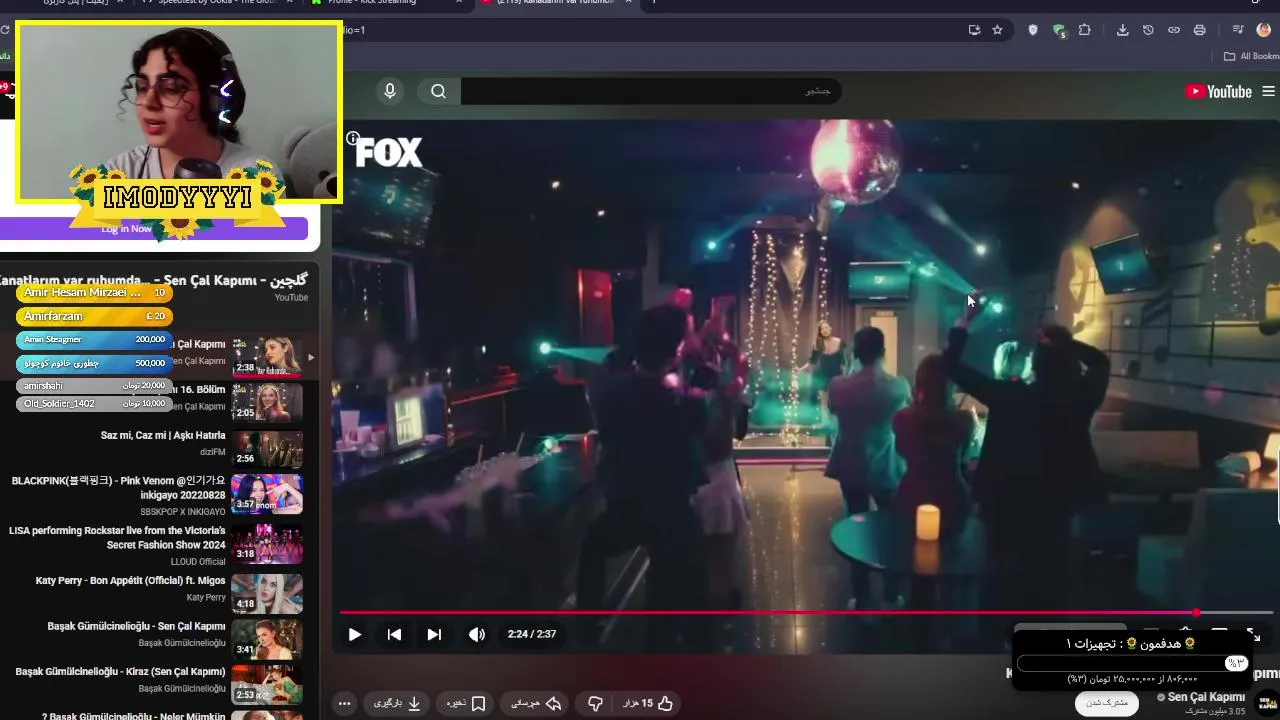
Task: Click the LLOUD Official channel name
Action: [x=198, y=562]
